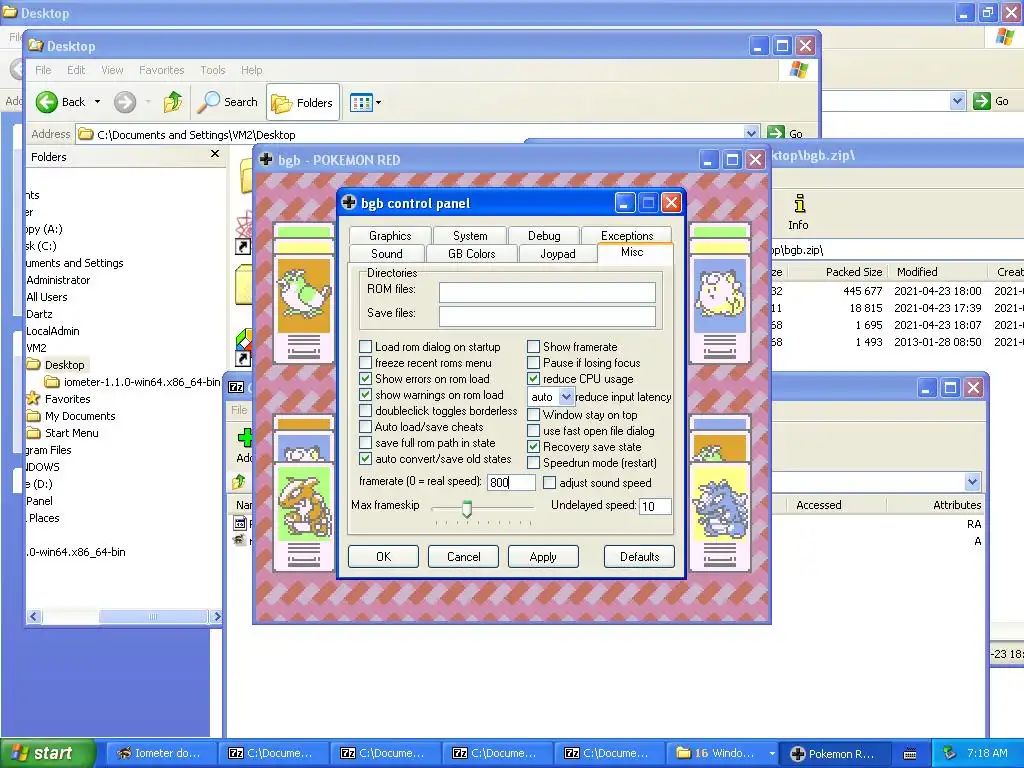Expand address dropdown in rear Desktop window

tap(957, 101)
